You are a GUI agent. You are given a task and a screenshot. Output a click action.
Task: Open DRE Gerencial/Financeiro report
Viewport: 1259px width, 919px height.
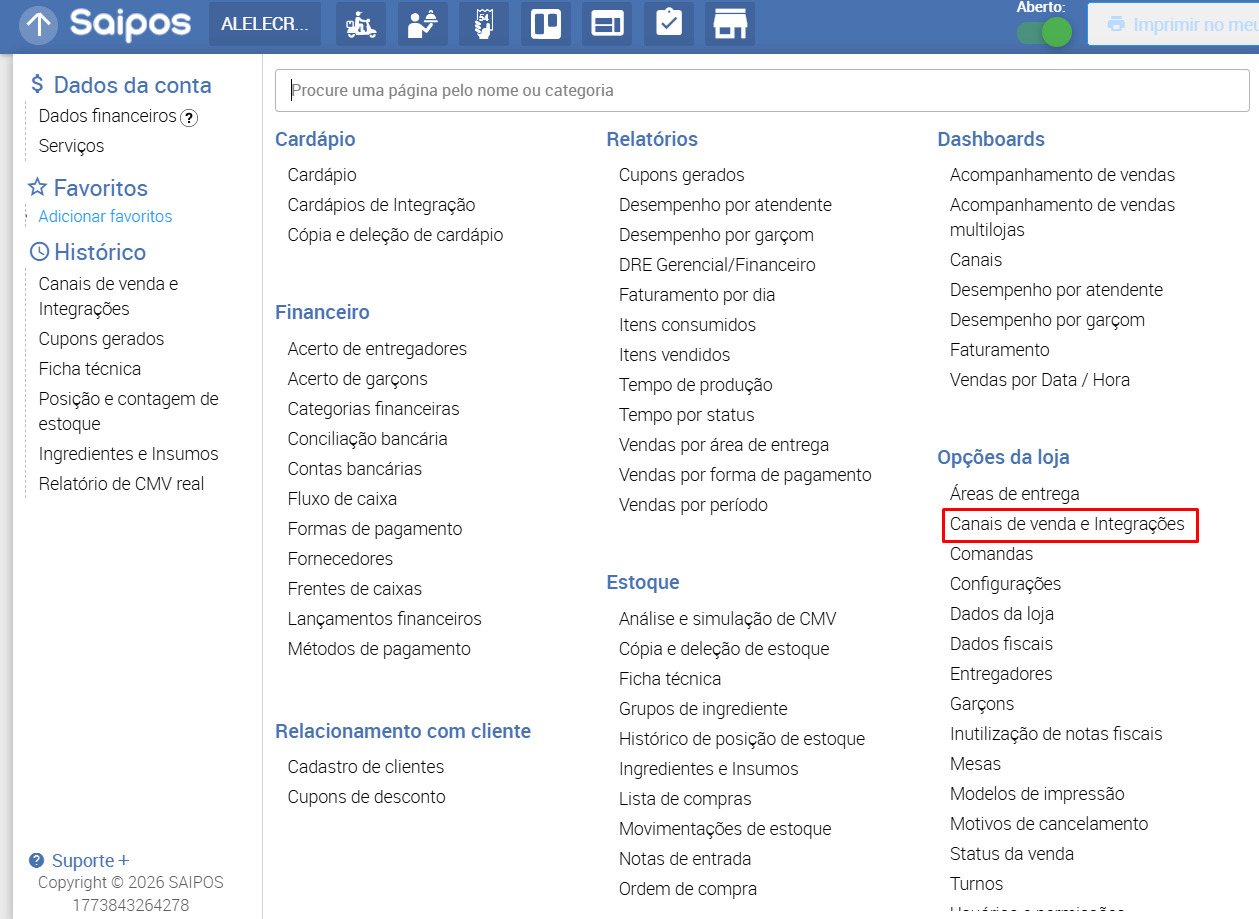pyautogui.click(x=717, y=265)
